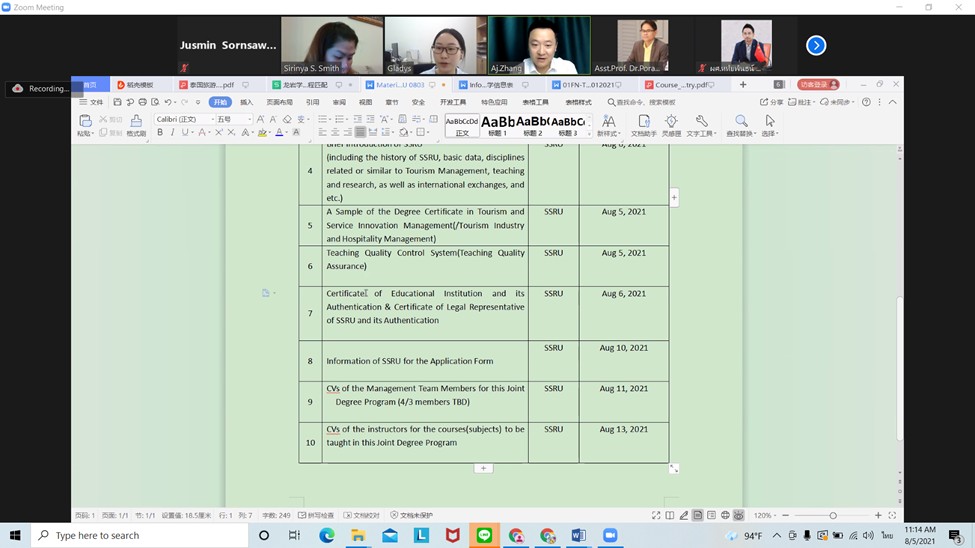The width and height of the screenshot is (975, 548).
Task: Expand the zoom percentage 120% menu
Action: (764, 516)
